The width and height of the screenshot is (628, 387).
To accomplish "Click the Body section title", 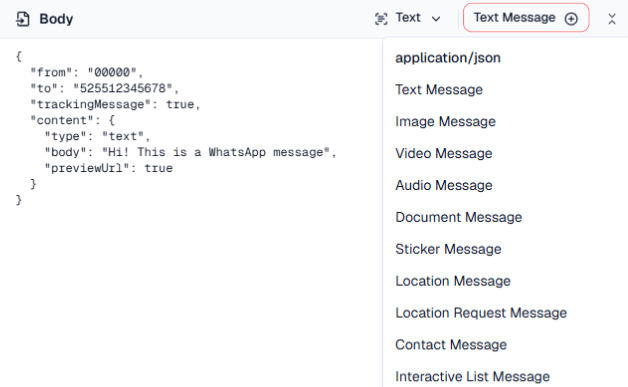I will [56, 19].
